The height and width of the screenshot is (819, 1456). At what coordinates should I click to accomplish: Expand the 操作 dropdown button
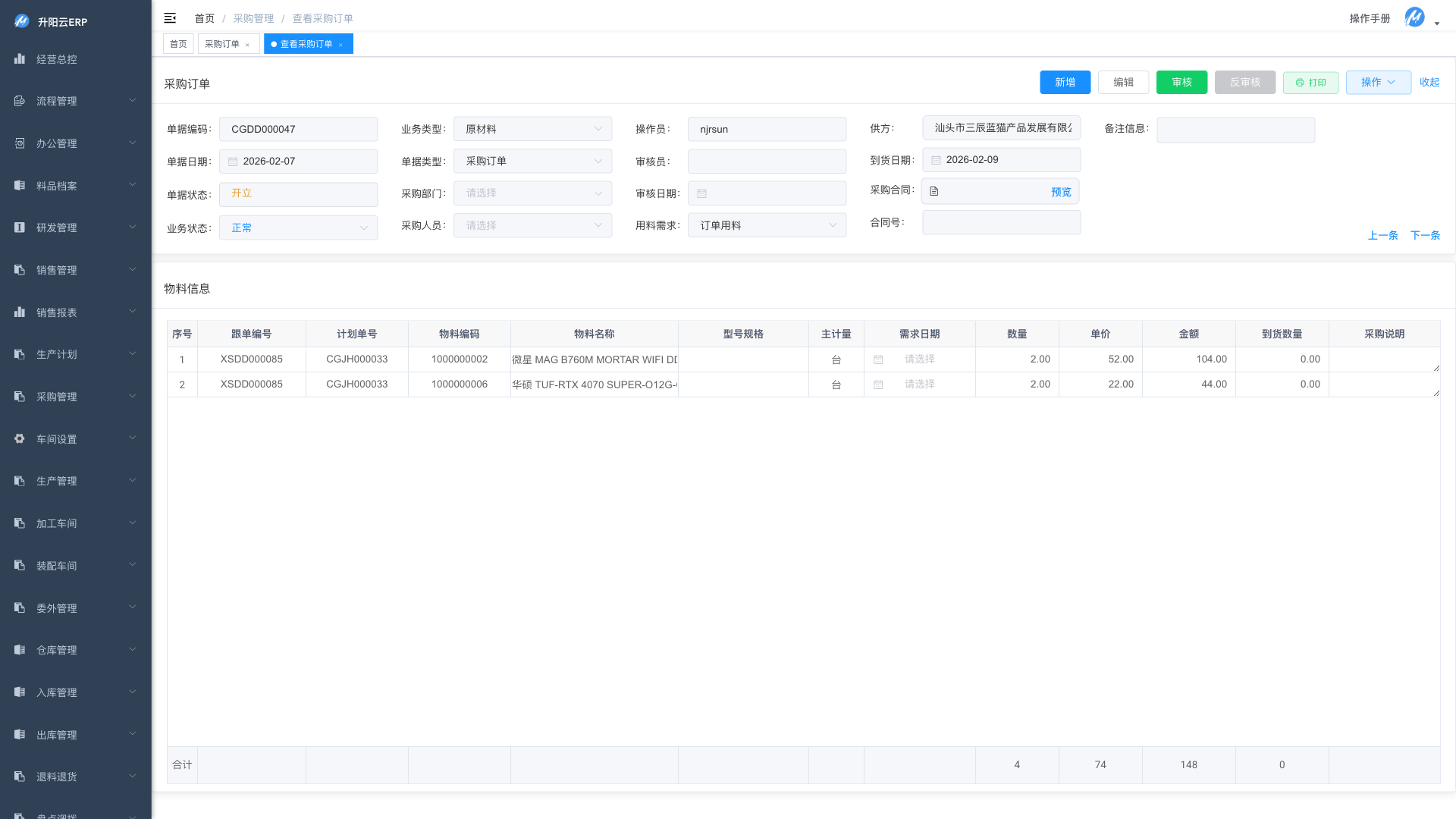coord(1378,82)
